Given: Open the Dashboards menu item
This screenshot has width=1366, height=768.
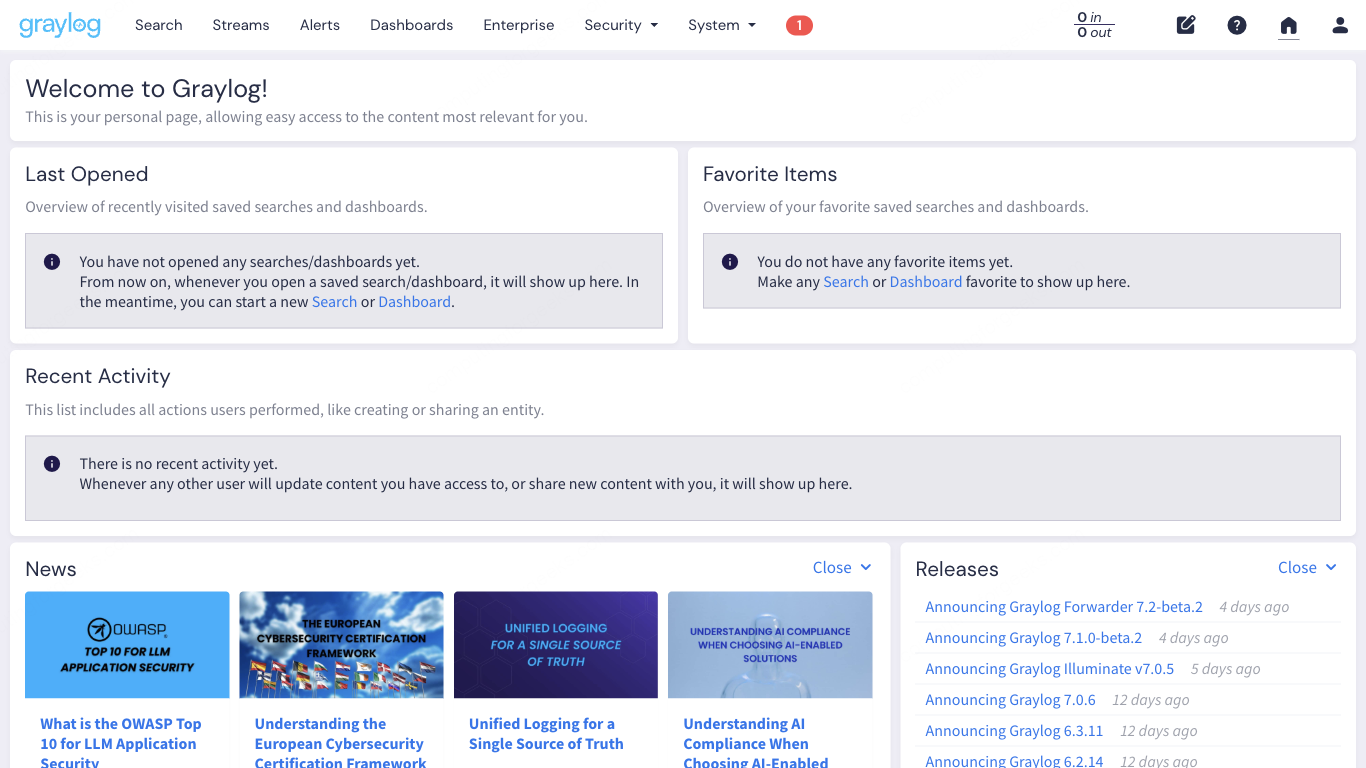Looking at the screenshot, I should (411, 25).
